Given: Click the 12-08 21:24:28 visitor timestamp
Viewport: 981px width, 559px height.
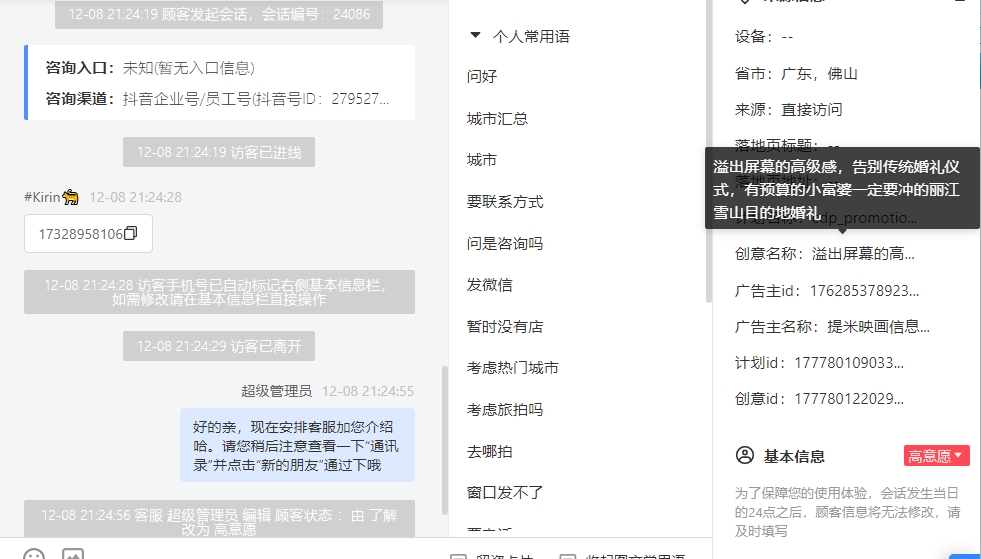Looking at the screenshot, I should tap(136, 197).
